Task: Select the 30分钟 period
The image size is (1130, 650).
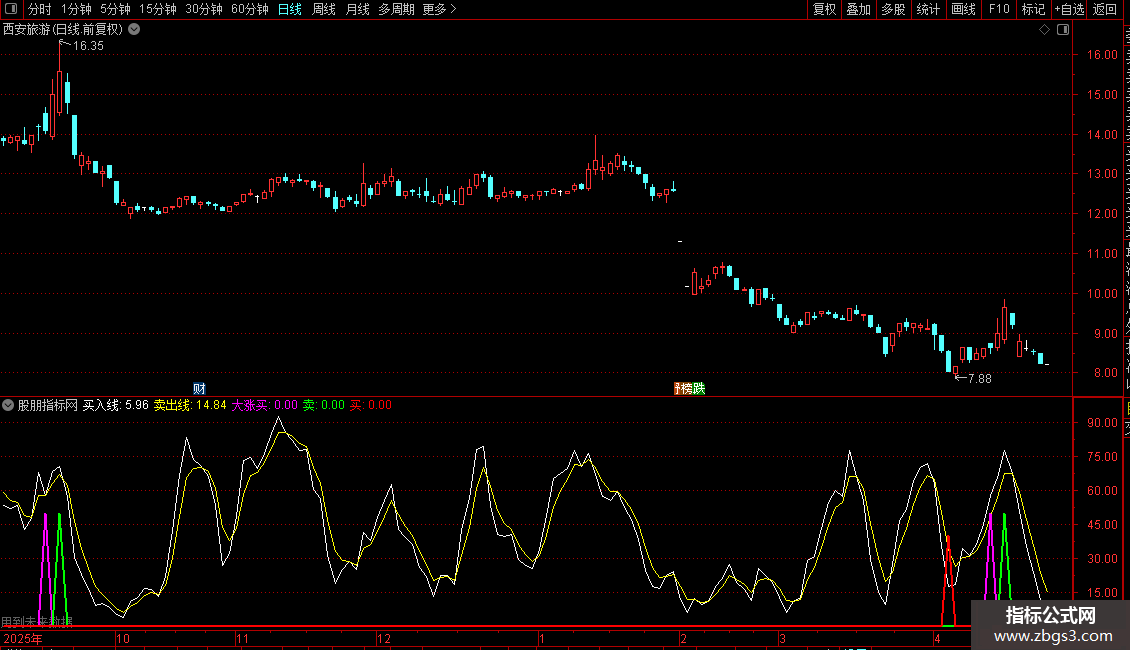Action: (x=204, y=9)
